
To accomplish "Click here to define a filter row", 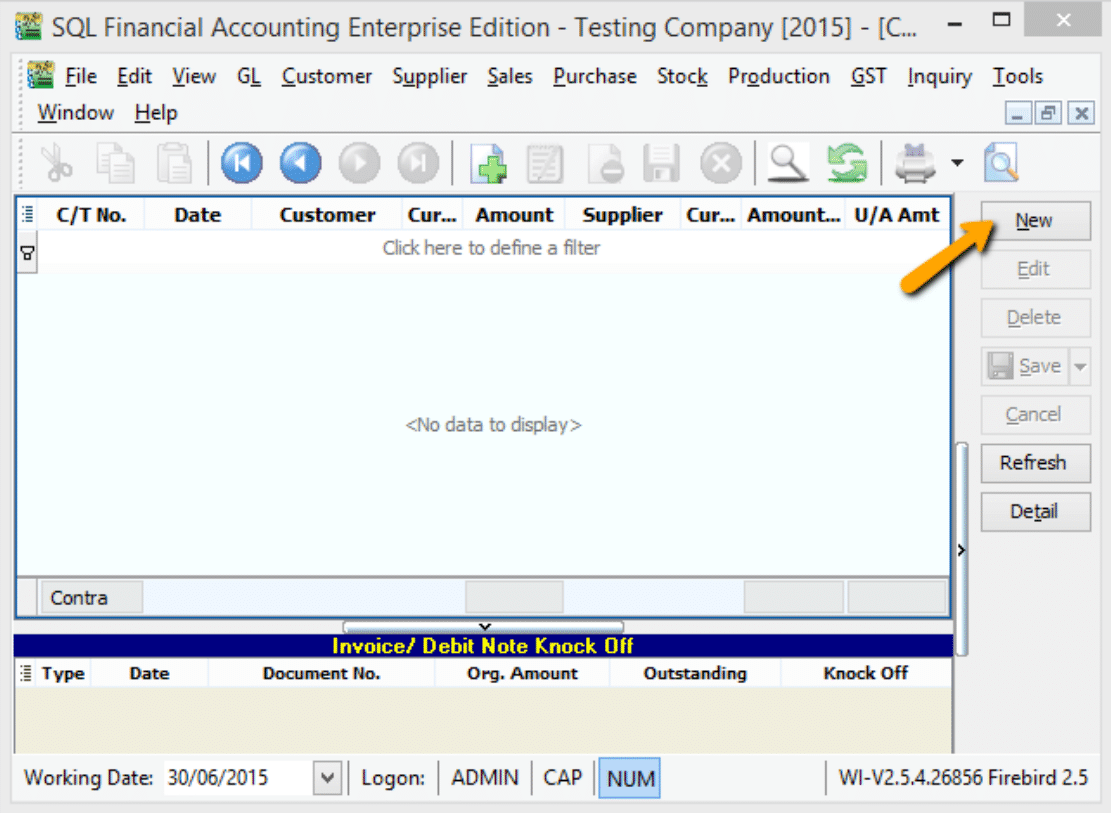I will tap(491, 248).
